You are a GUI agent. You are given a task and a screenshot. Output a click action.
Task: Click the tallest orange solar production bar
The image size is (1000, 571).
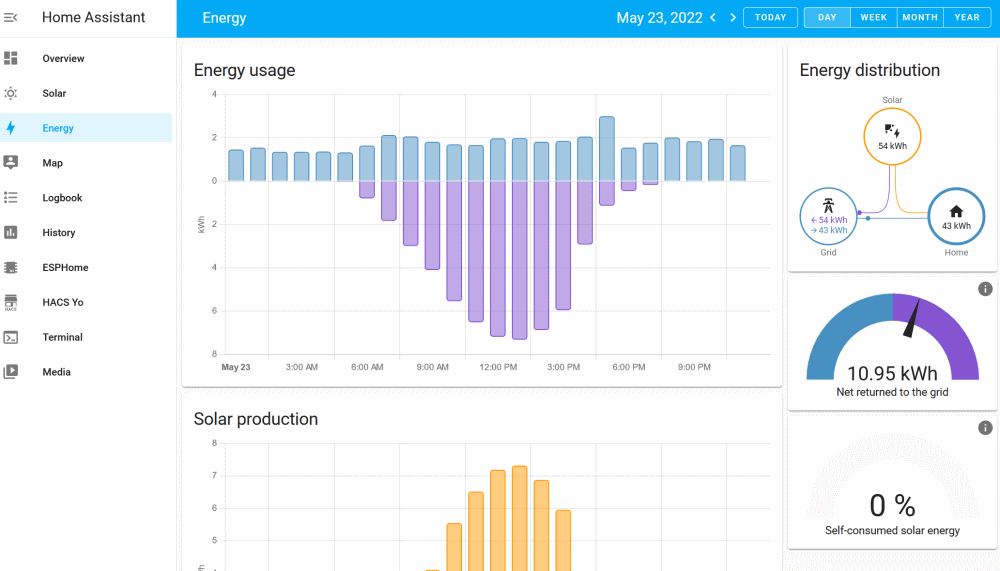click(520, 518)
